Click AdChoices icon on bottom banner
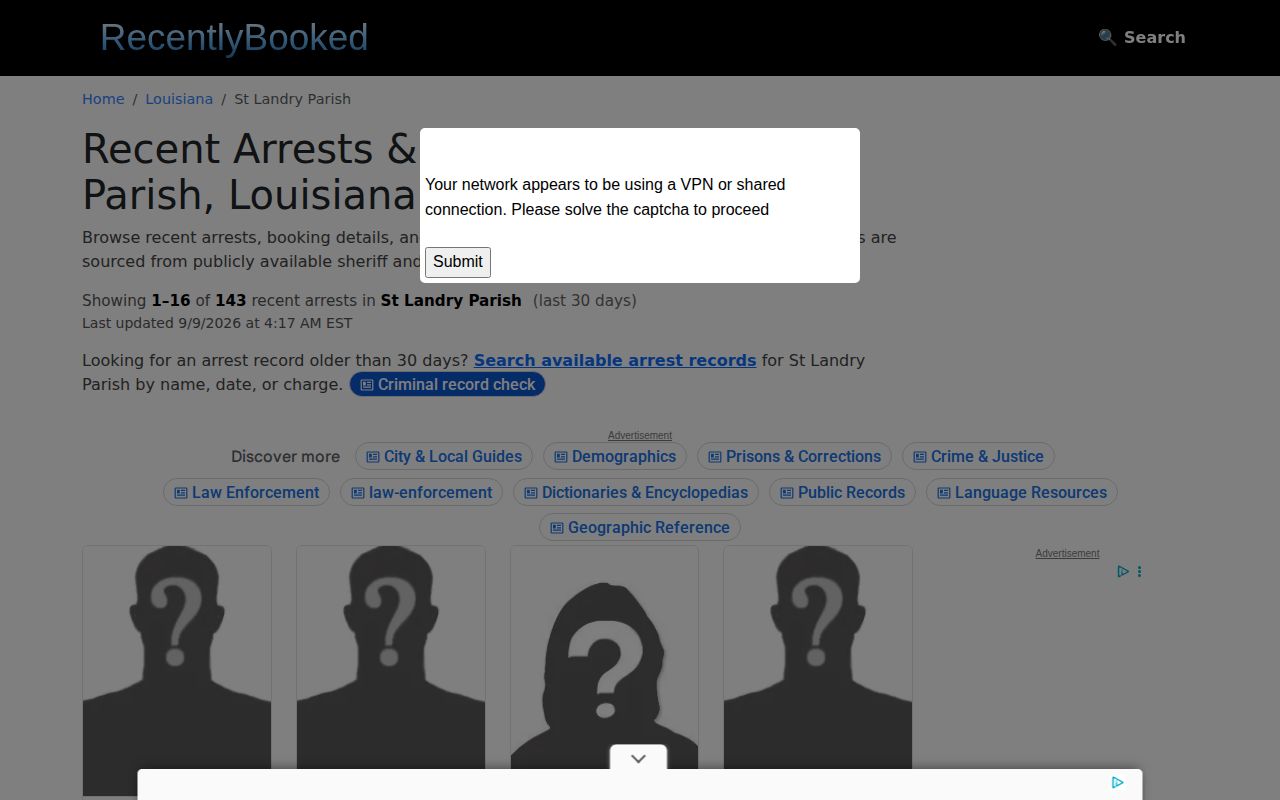Image resolution: width=1280 pixels, height=800 pixels. coord(1118,783)
